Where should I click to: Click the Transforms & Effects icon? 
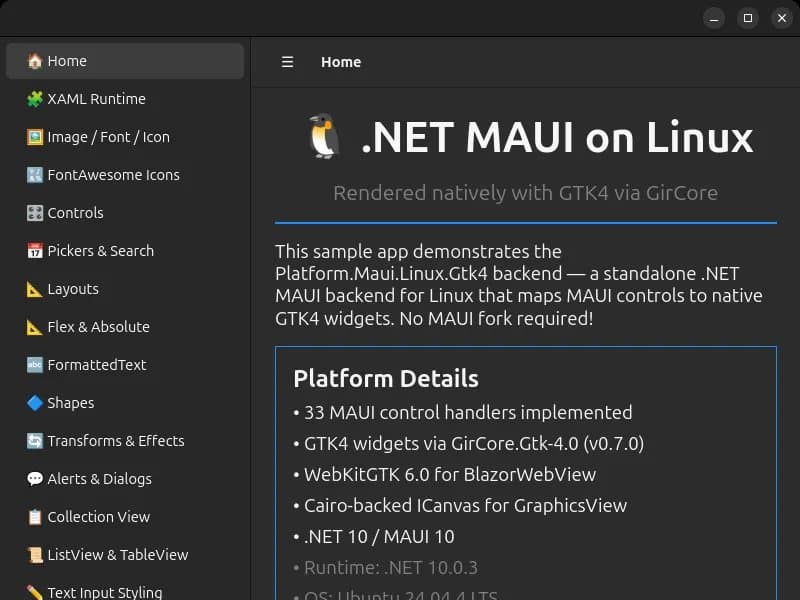pos(32,441)
